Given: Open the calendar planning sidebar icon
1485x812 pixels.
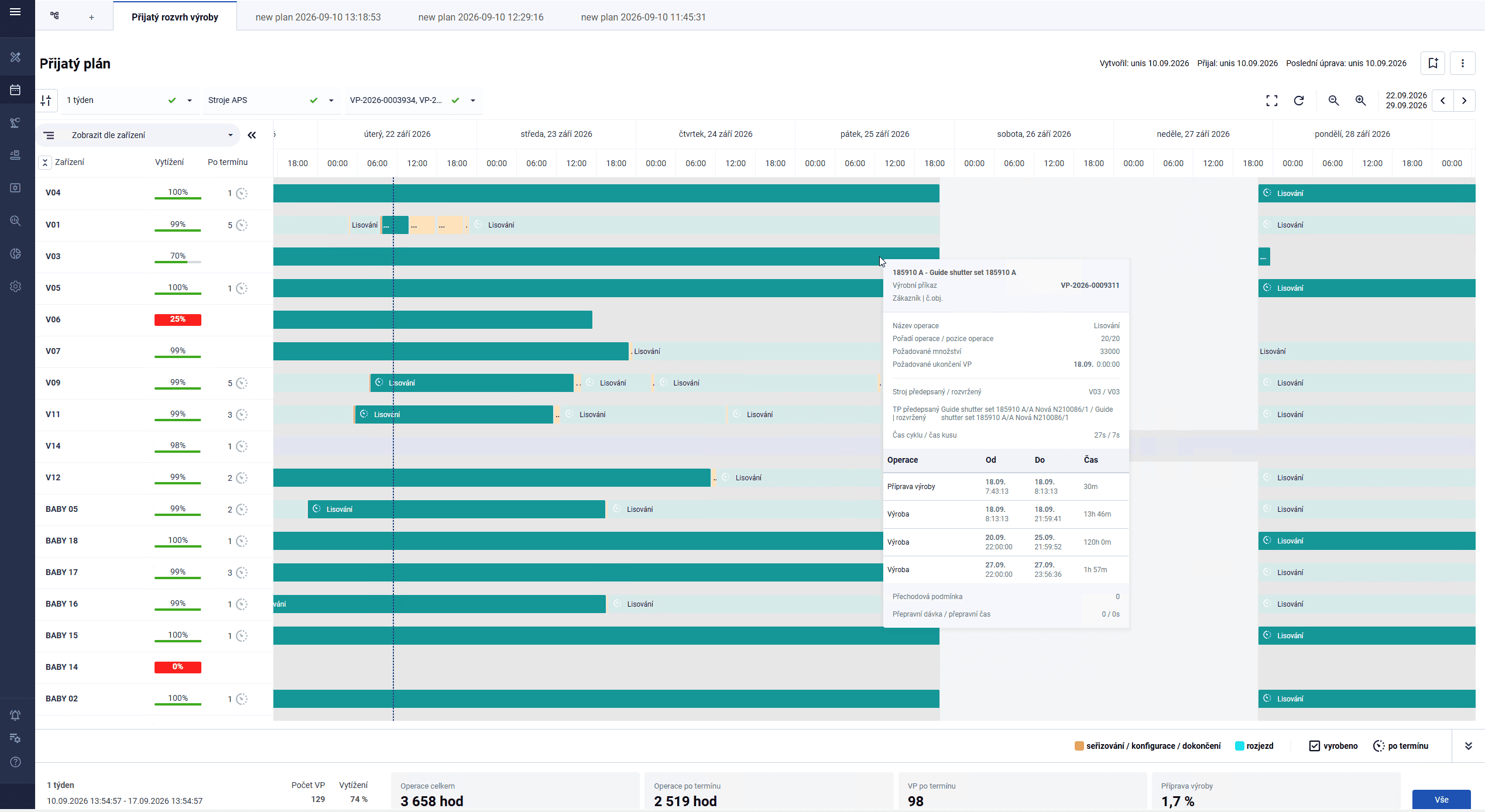Looking at the screenshot, I should (x=16, y=90).
